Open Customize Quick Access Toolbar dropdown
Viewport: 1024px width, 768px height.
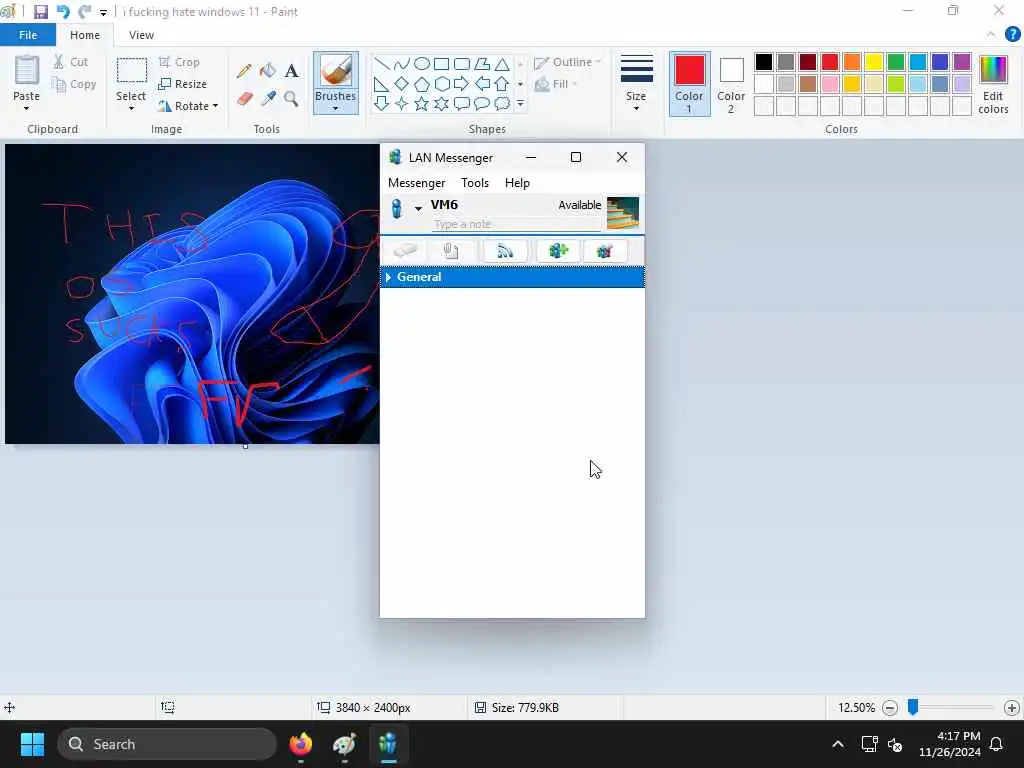pyautogui.click(x=103, y=12)
